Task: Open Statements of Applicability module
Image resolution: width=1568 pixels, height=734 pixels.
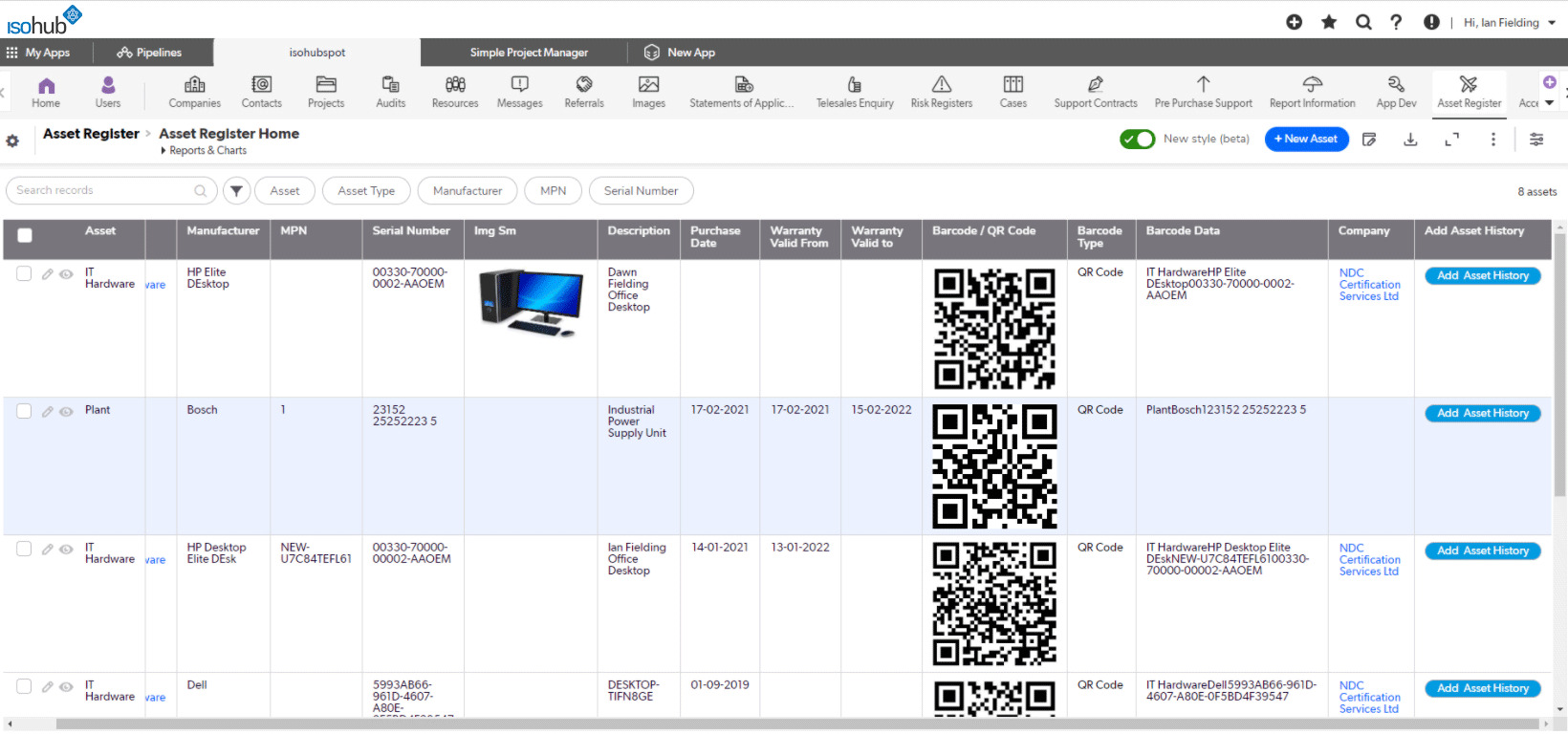Action: point(742,93)
